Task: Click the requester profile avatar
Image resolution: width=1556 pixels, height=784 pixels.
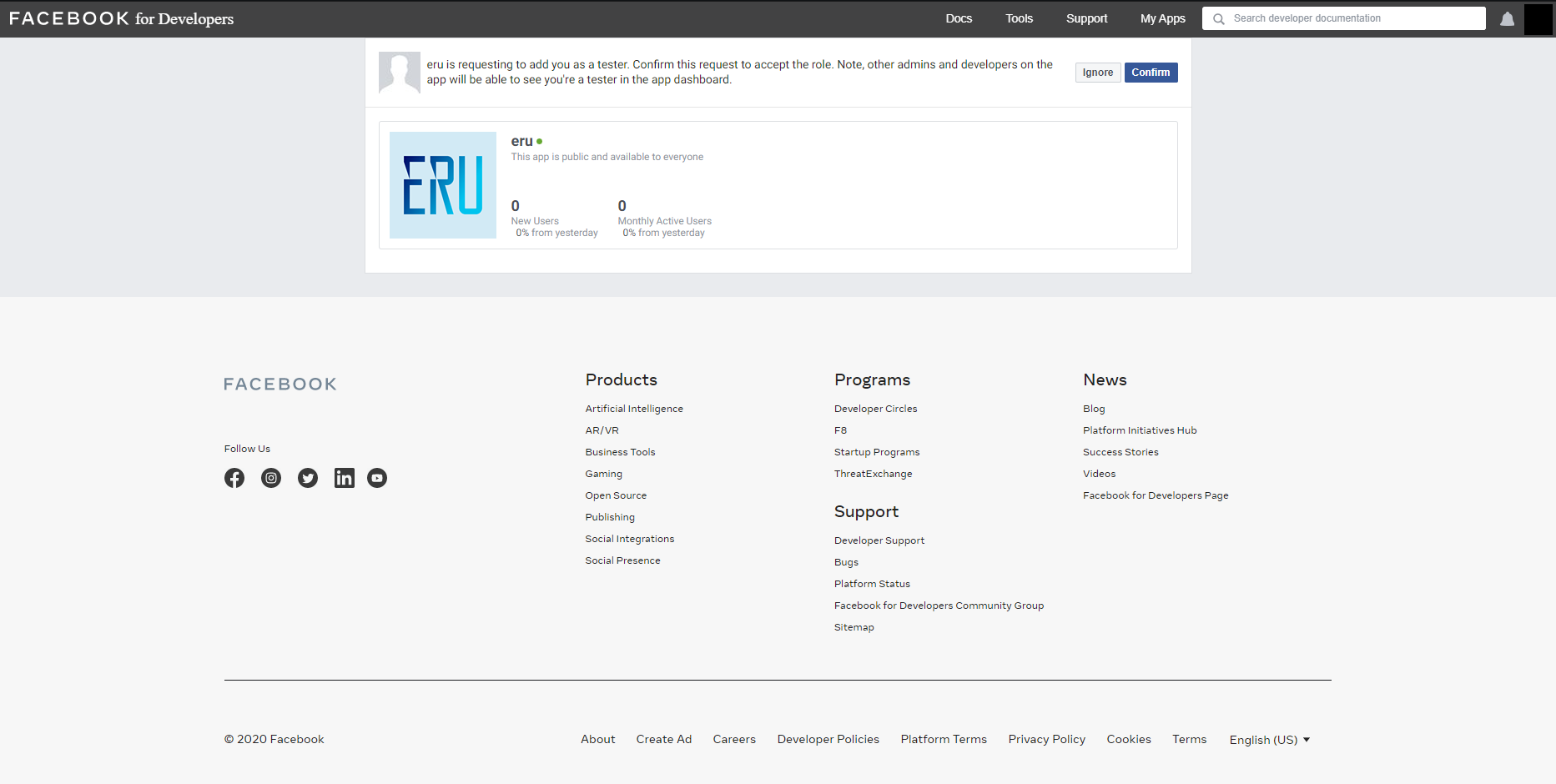Action: pyautogui.click(x=400, y=73)
